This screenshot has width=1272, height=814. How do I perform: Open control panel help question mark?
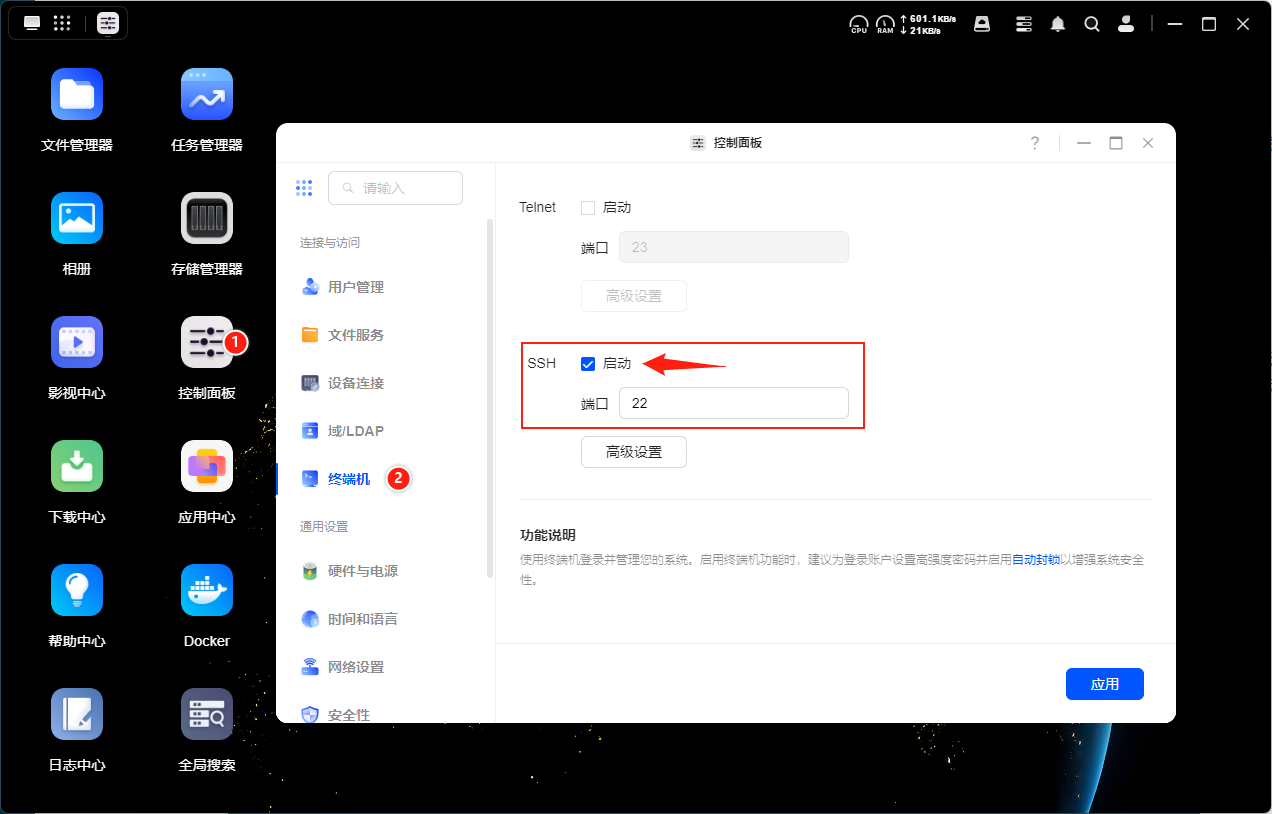click(1035, 143)
